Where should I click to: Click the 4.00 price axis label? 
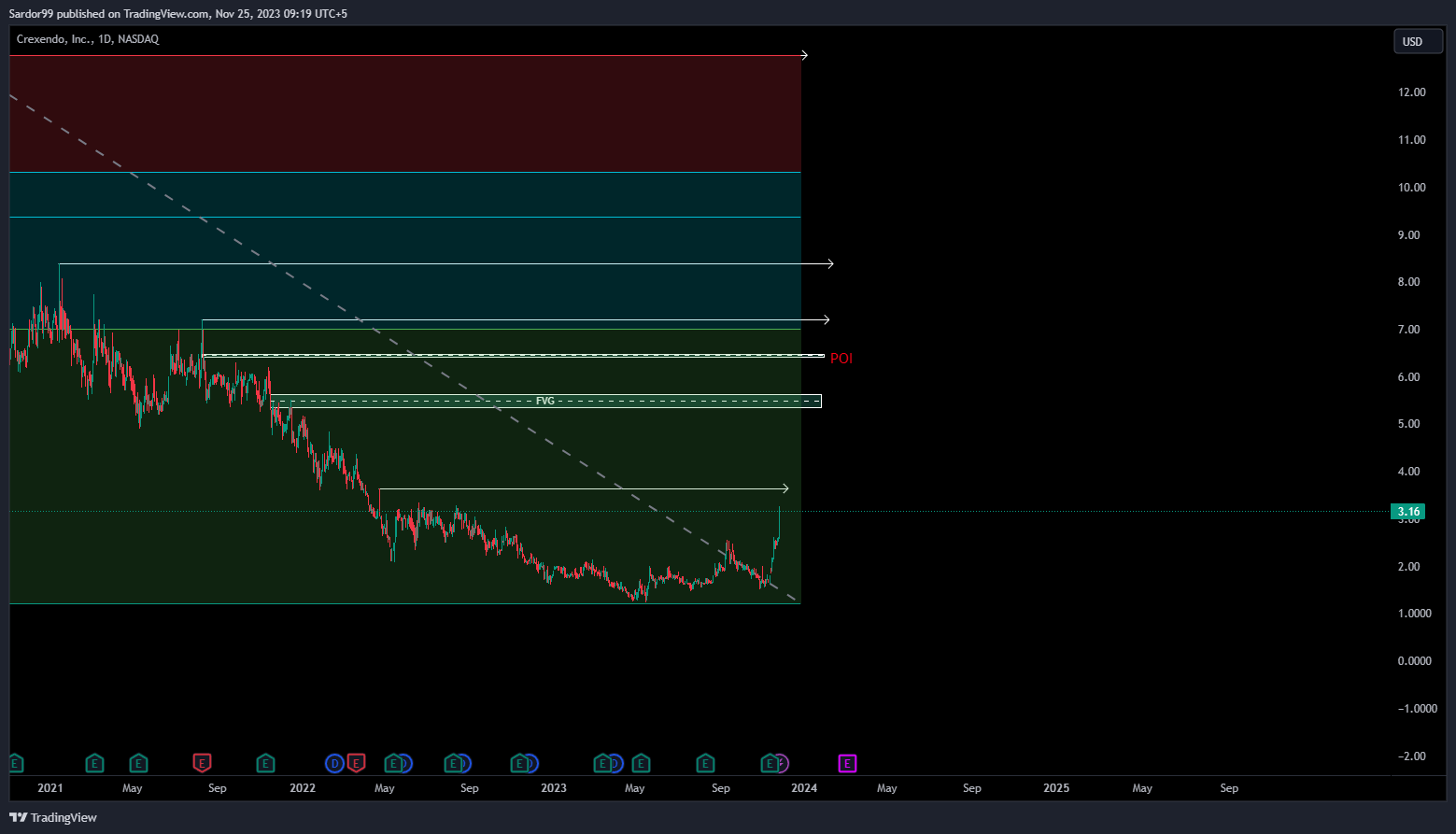pos(1408,472)
